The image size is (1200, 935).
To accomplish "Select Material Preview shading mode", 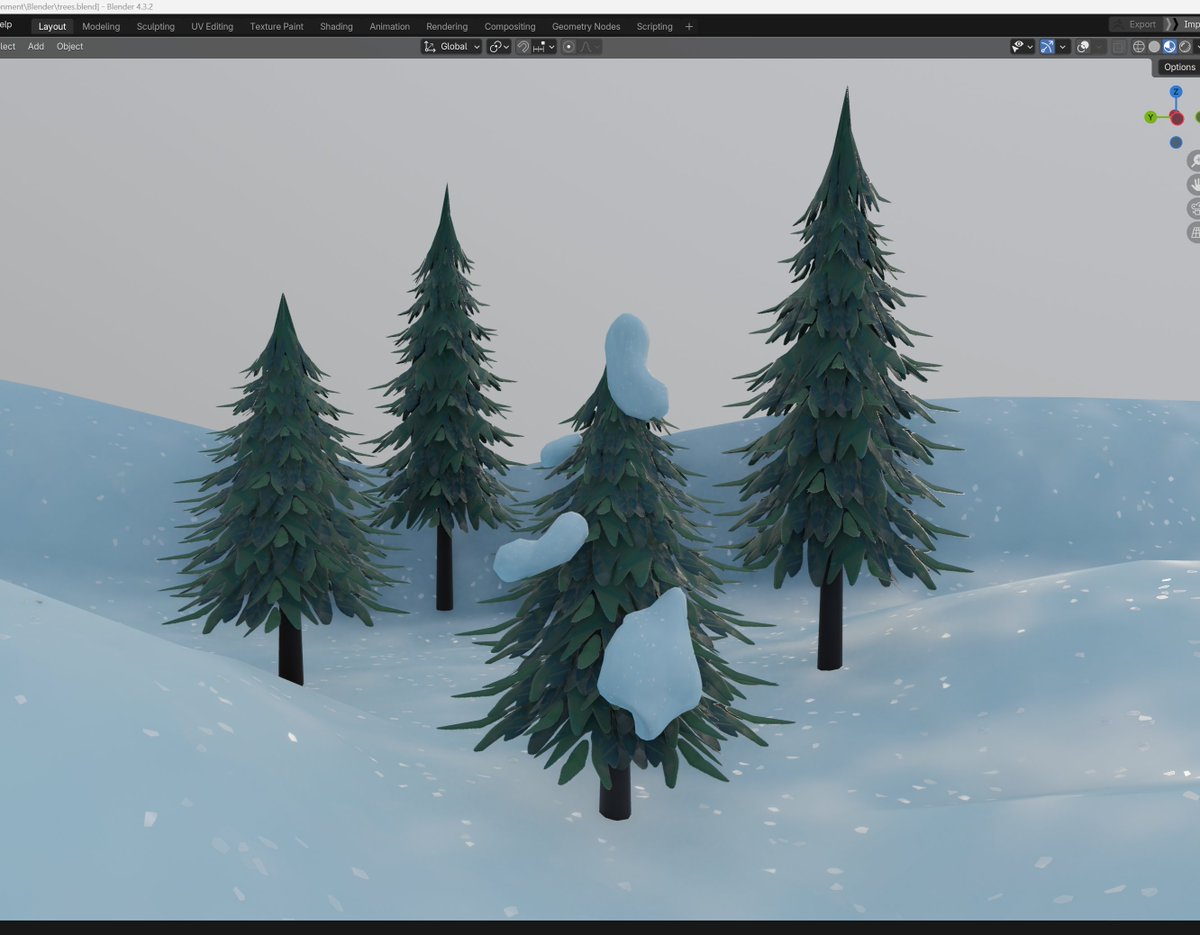I will tap(1169, 46).
